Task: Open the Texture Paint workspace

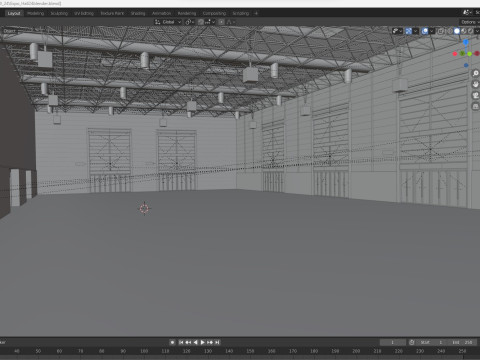Action: (x=112, y=13)
